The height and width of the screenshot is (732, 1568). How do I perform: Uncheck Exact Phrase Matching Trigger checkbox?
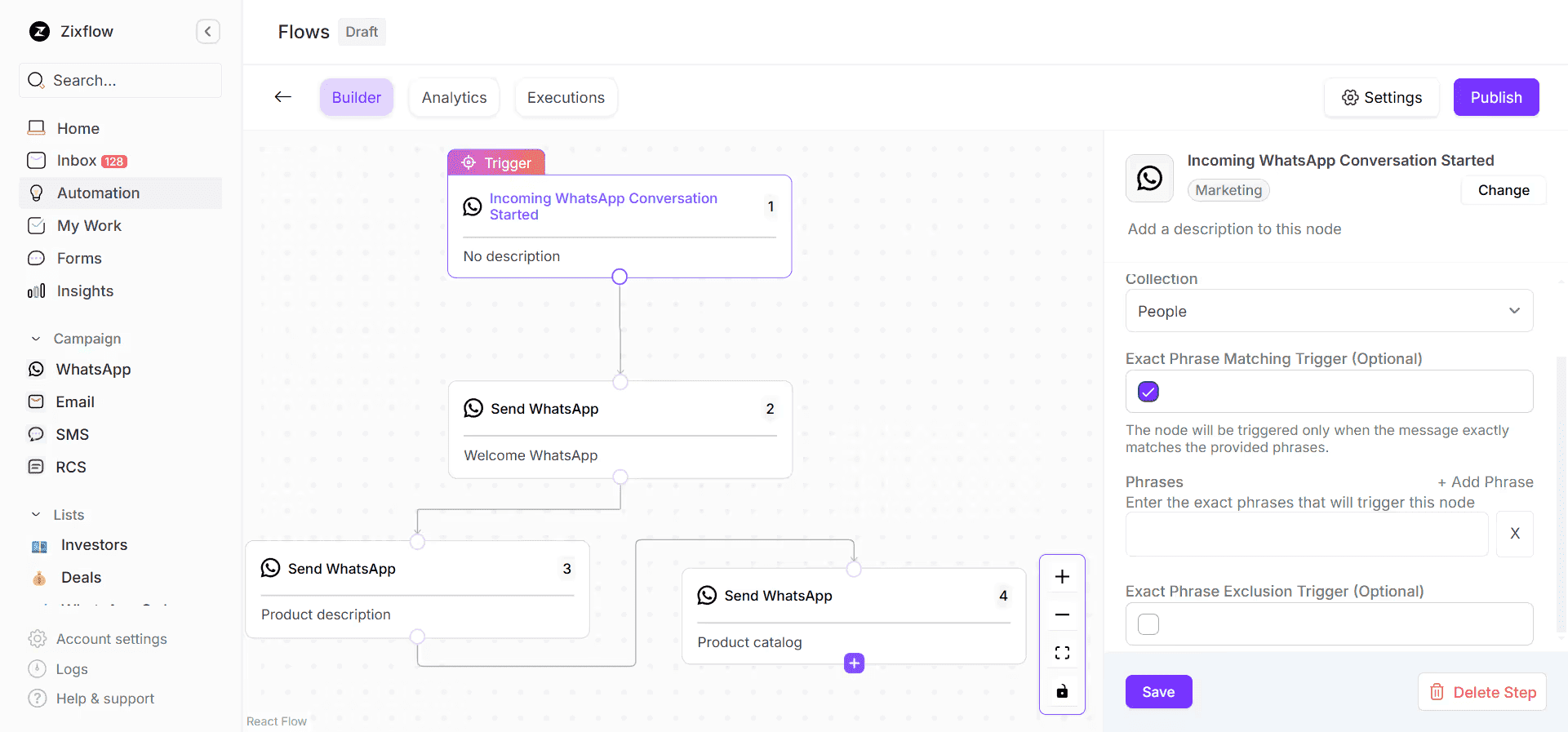1148,392
